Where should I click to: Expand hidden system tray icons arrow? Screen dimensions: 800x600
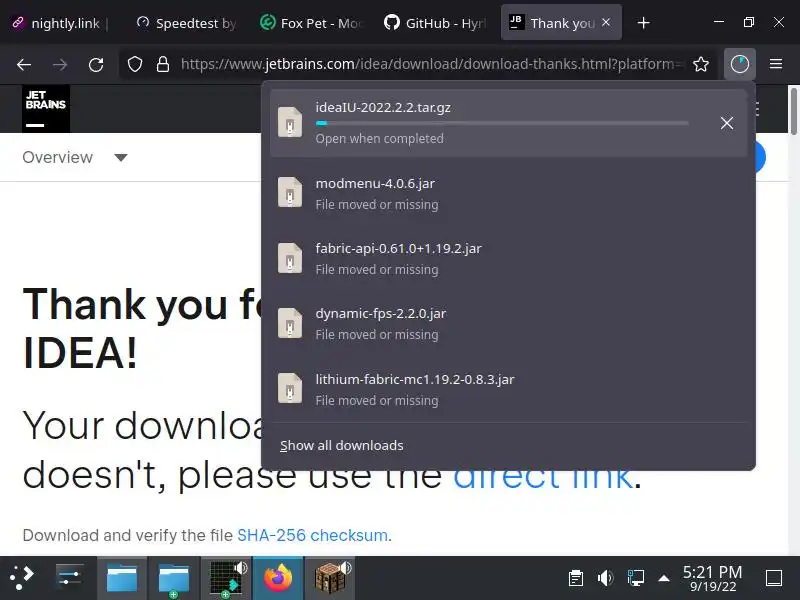click(664, 579)
